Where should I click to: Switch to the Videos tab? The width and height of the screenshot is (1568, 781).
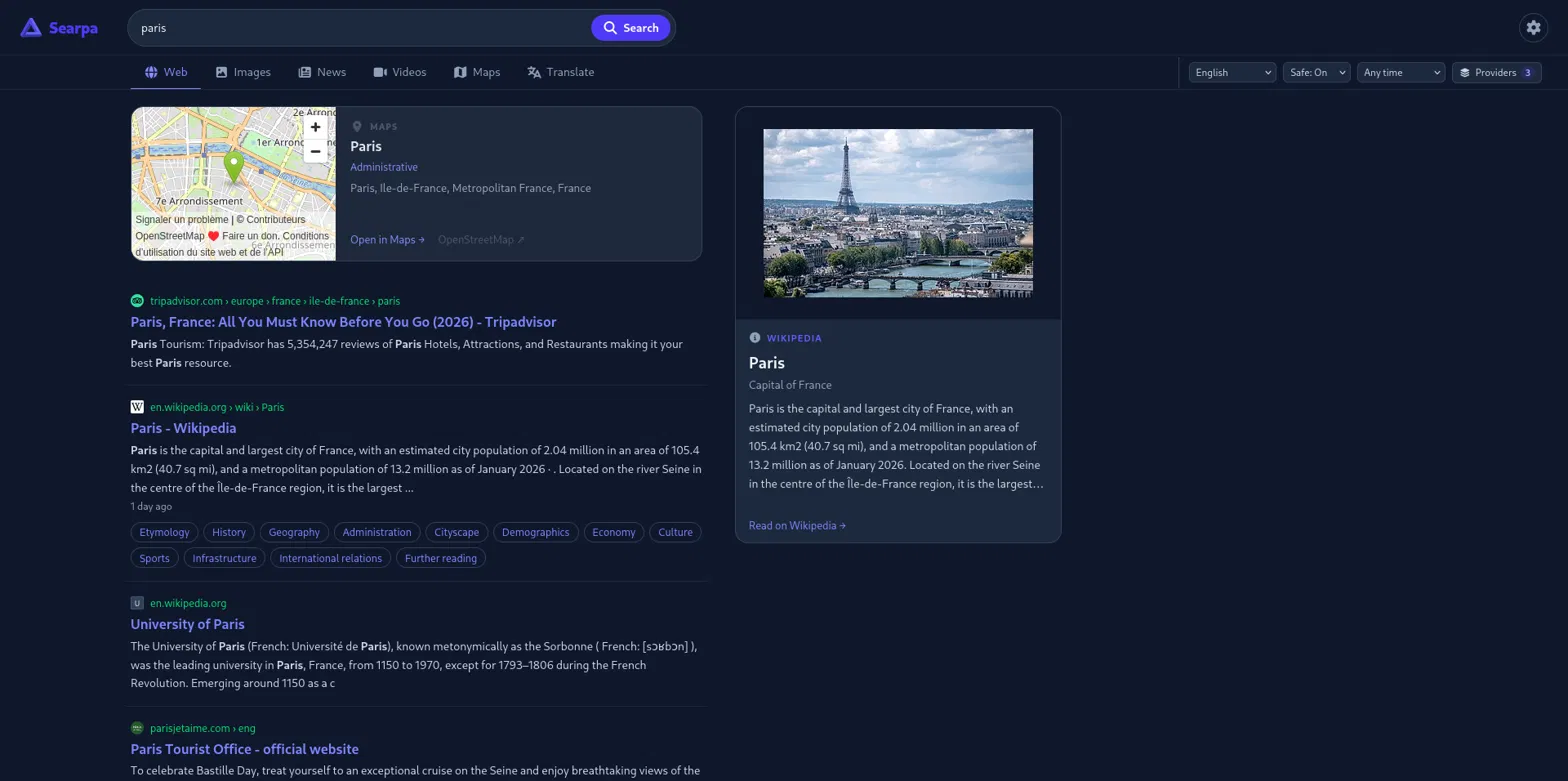pos(400,72)
